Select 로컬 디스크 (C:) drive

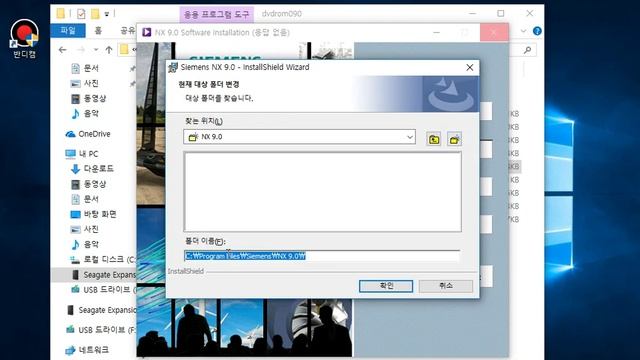[x=103, y=260]
